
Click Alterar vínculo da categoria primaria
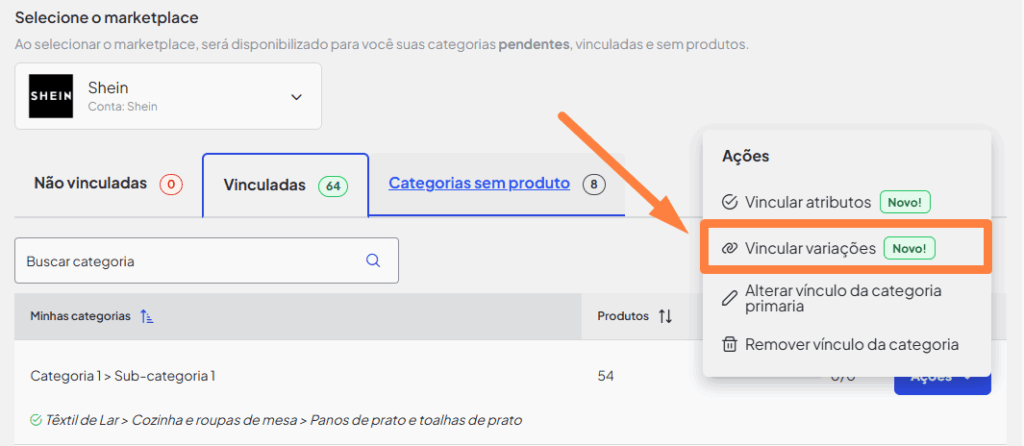tap(843, 298)
